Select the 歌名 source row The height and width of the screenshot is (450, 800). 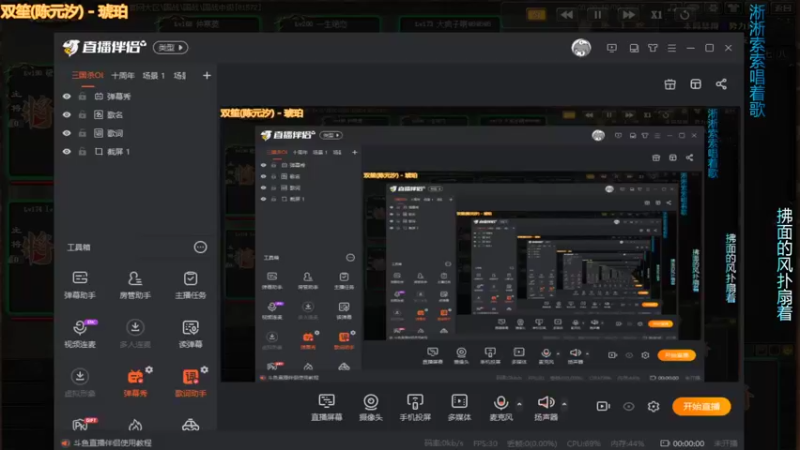click(135, 115)
